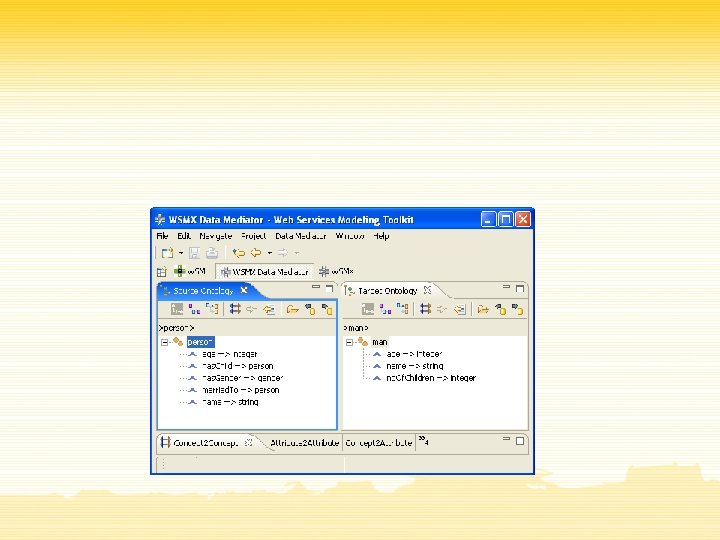Click Target Ontology open folder icon
Image resolution: width=720 pixels, height=540 pixels.
[483, 309]
